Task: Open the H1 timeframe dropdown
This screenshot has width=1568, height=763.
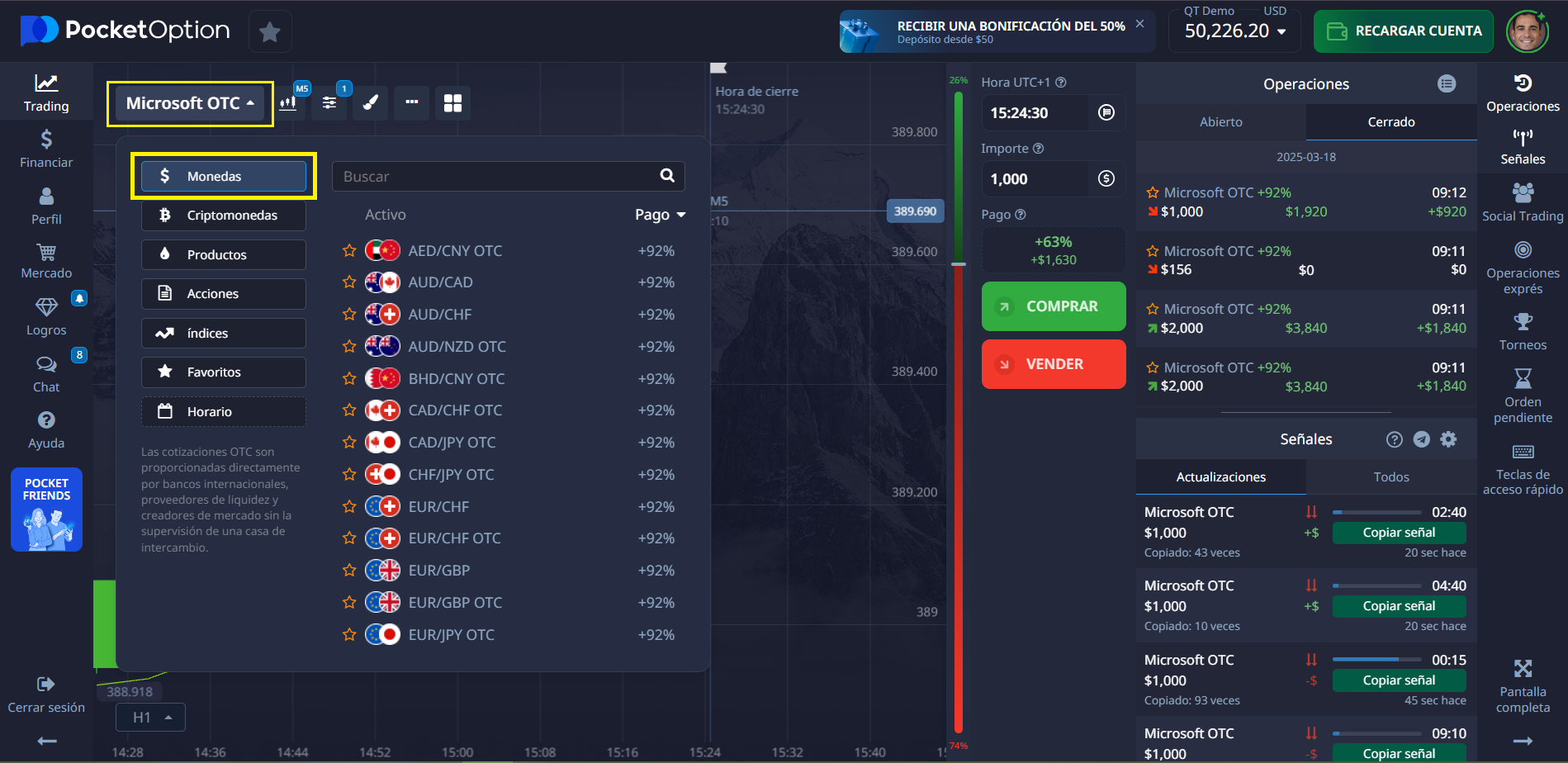Action: click(150, 718)
